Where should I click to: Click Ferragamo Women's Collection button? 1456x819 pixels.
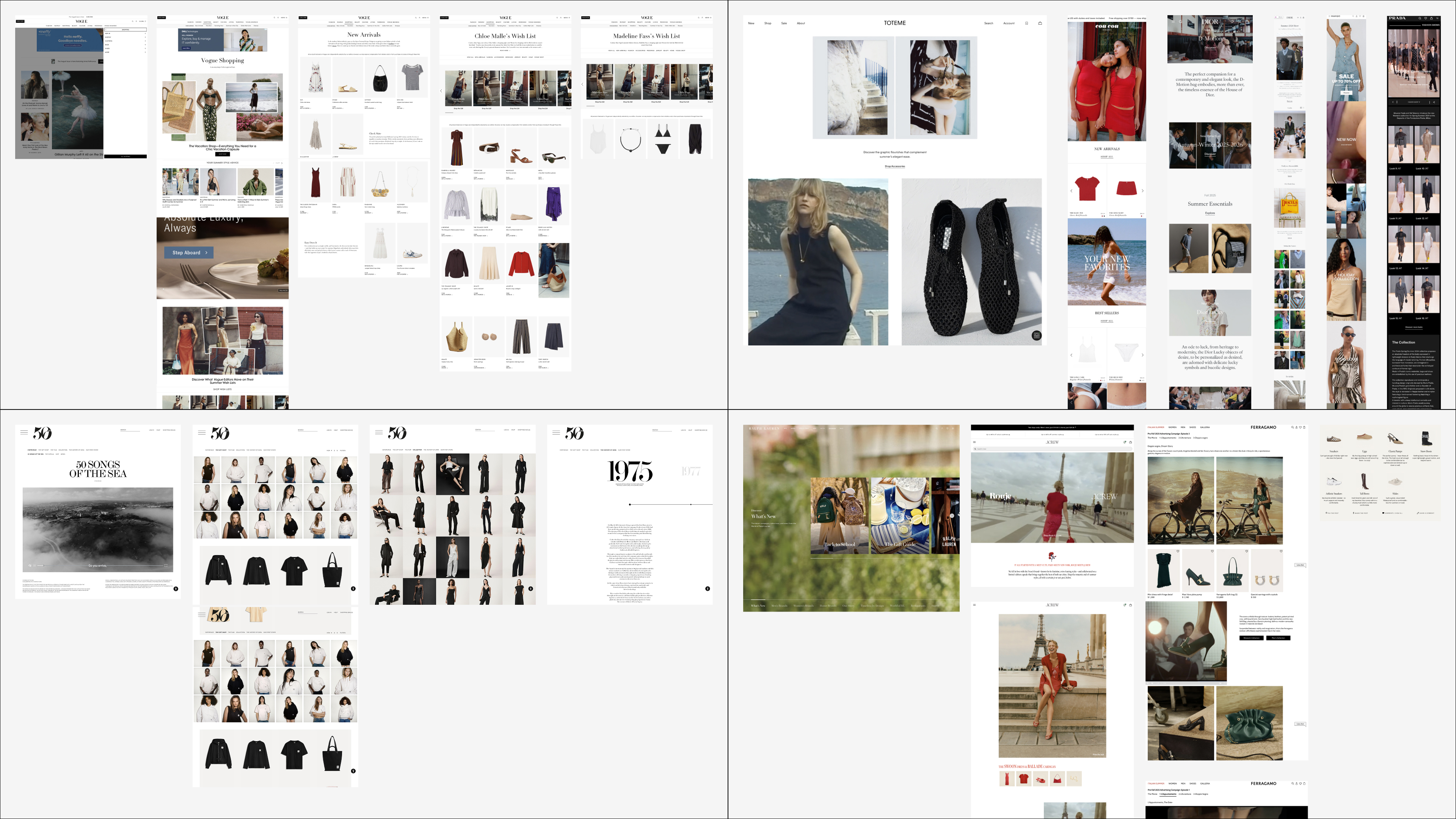[1251, 638]
